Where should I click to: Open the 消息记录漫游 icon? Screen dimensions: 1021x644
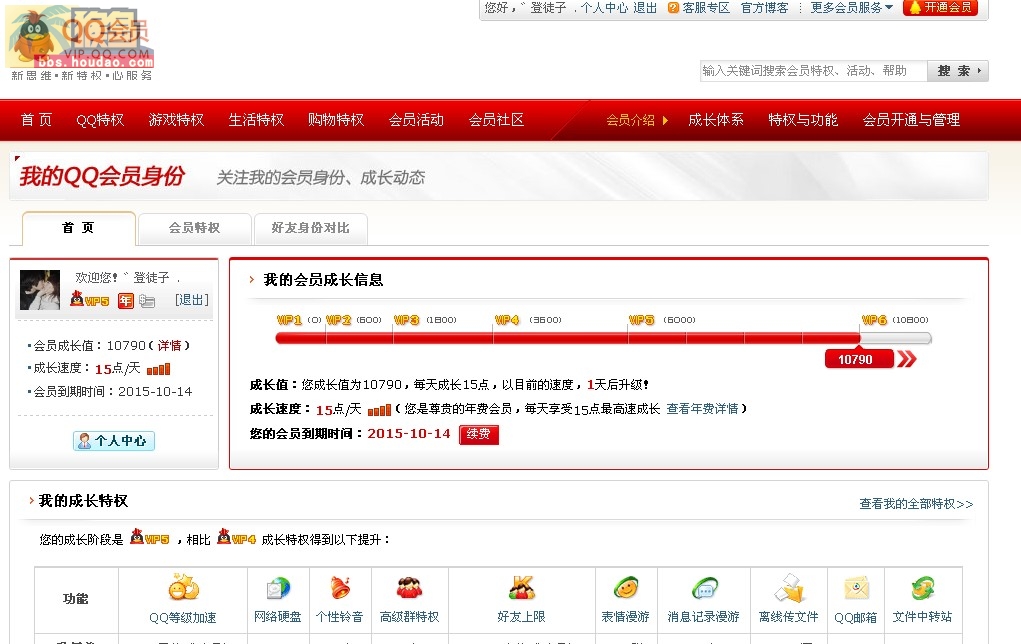(x=704, y=588)
